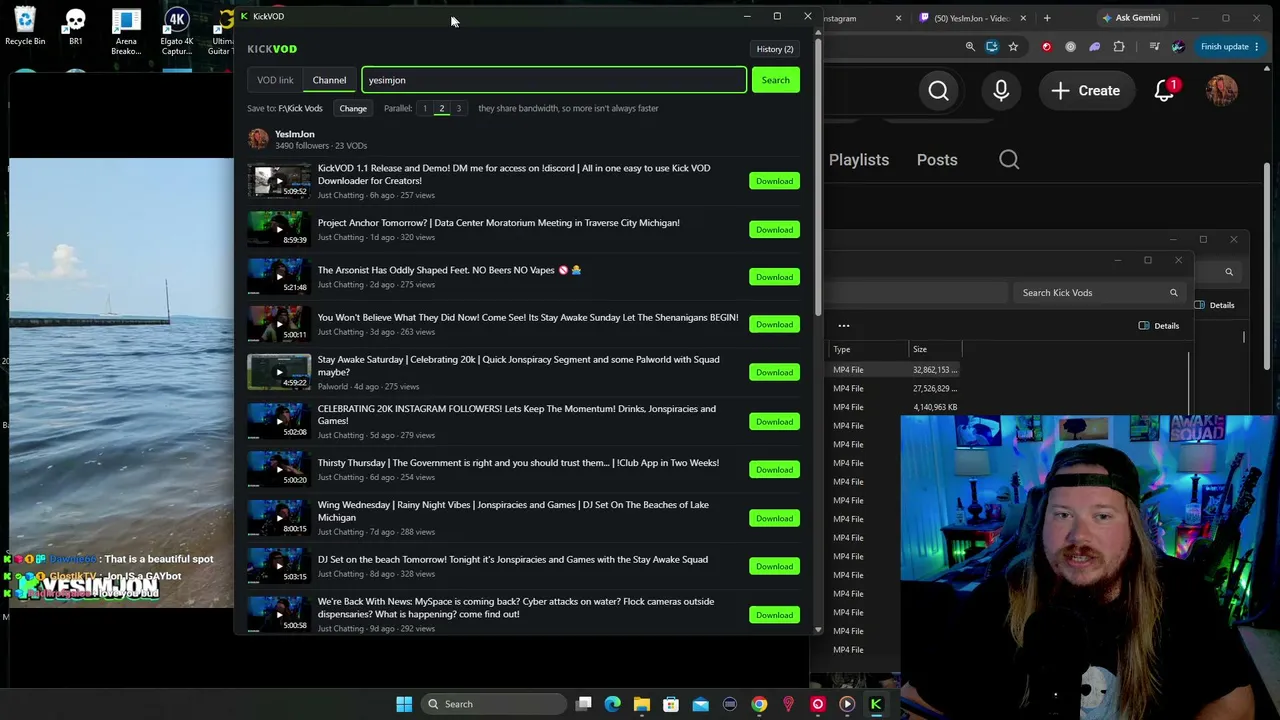Click Ask Gemini in Chrome
This screenshot has height=720, width=1280.
1131,18
